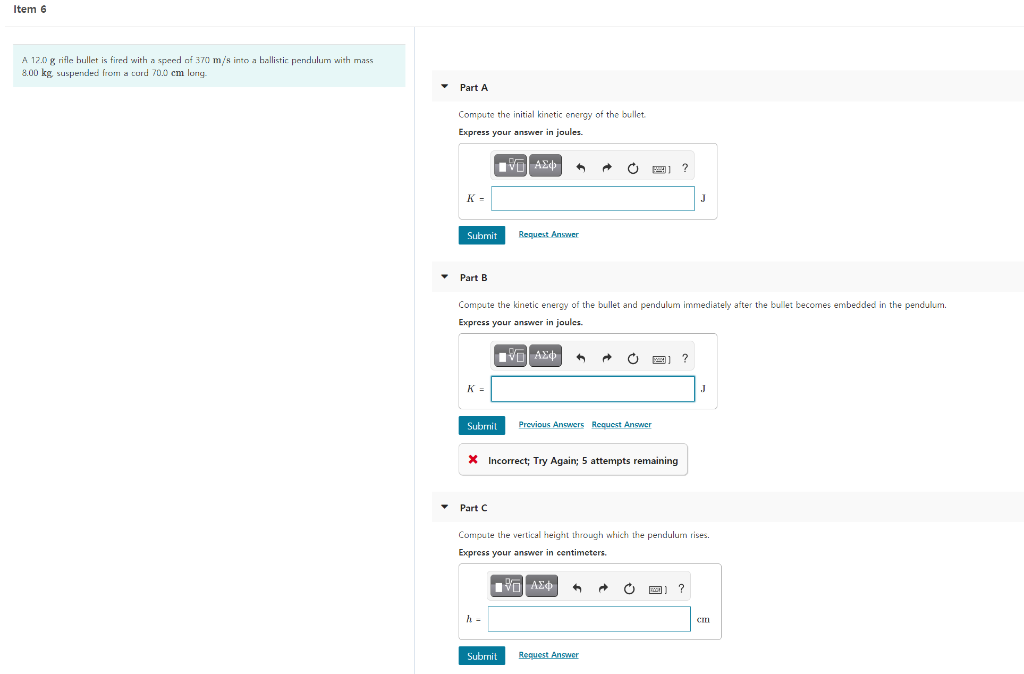Collapse the Part B section triangle
The width and height of the screenshot is (1024, 674).
tap(445, 277)
